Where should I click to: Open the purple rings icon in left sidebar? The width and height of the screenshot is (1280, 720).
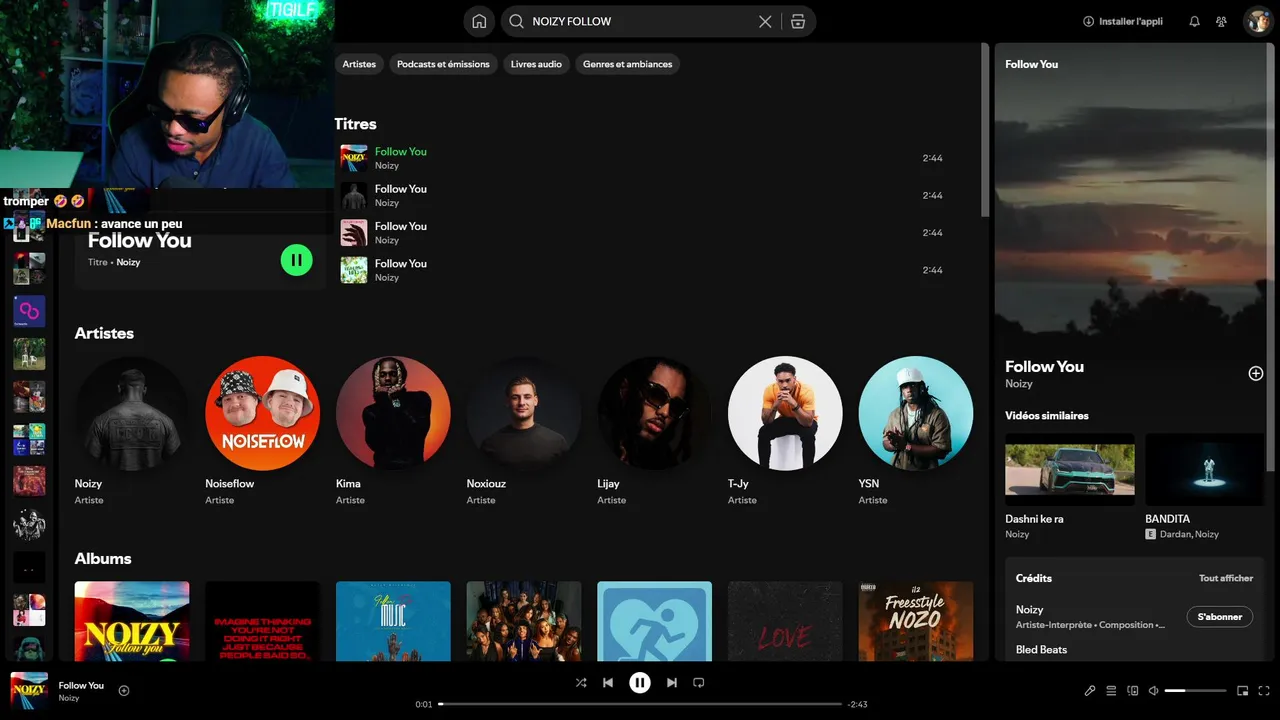[x=29, y=311]
